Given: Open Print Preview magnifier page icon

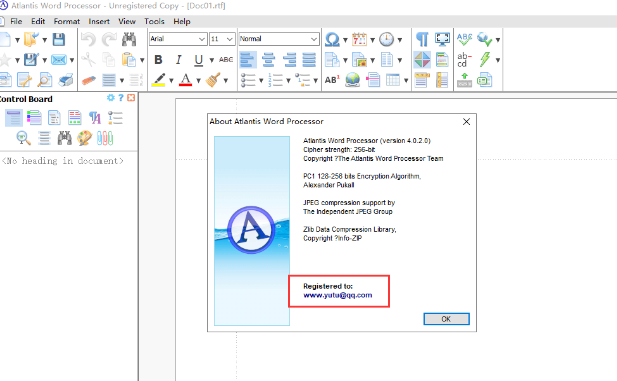Looking at the screenshot, I should point(44,80).
